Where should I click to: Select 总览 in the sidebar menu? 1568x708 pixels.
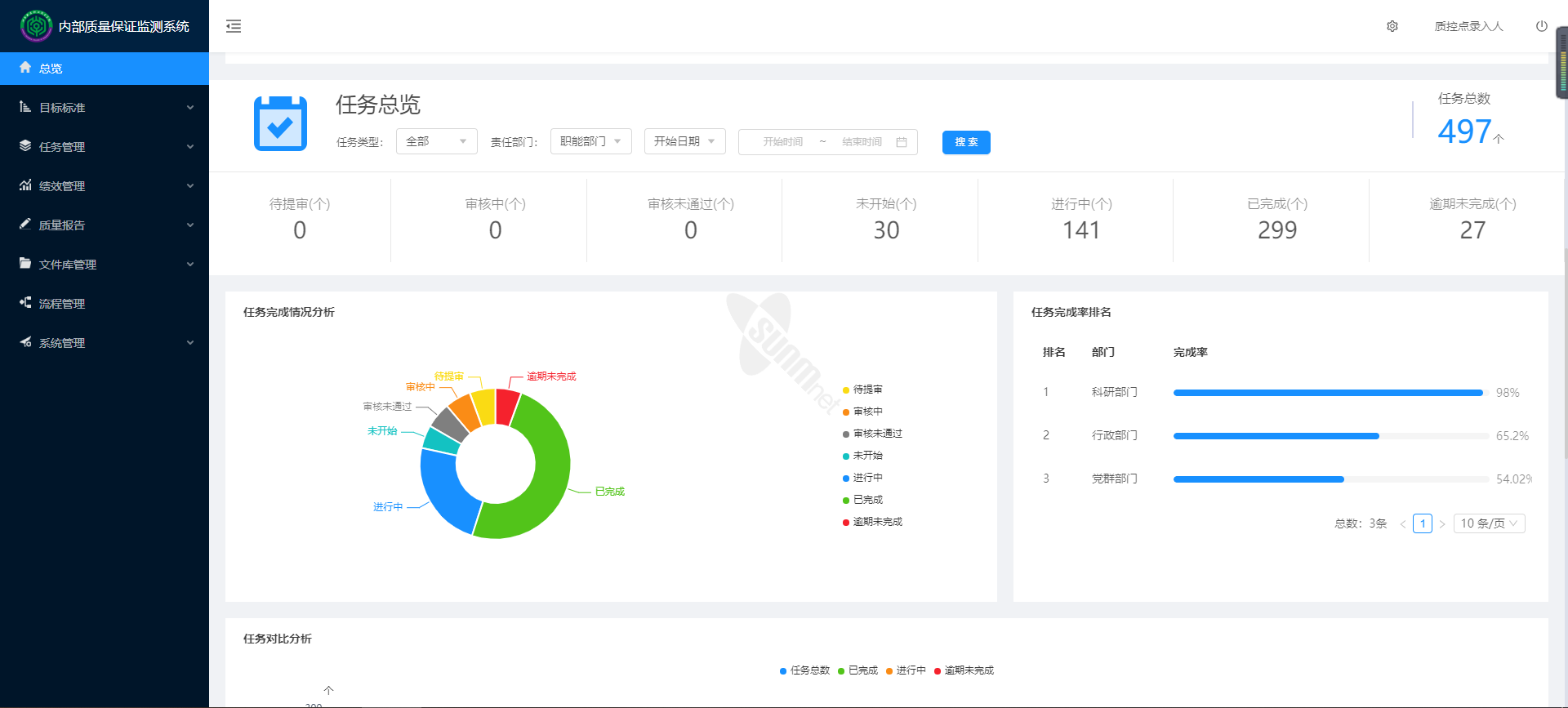pos(51,69)
